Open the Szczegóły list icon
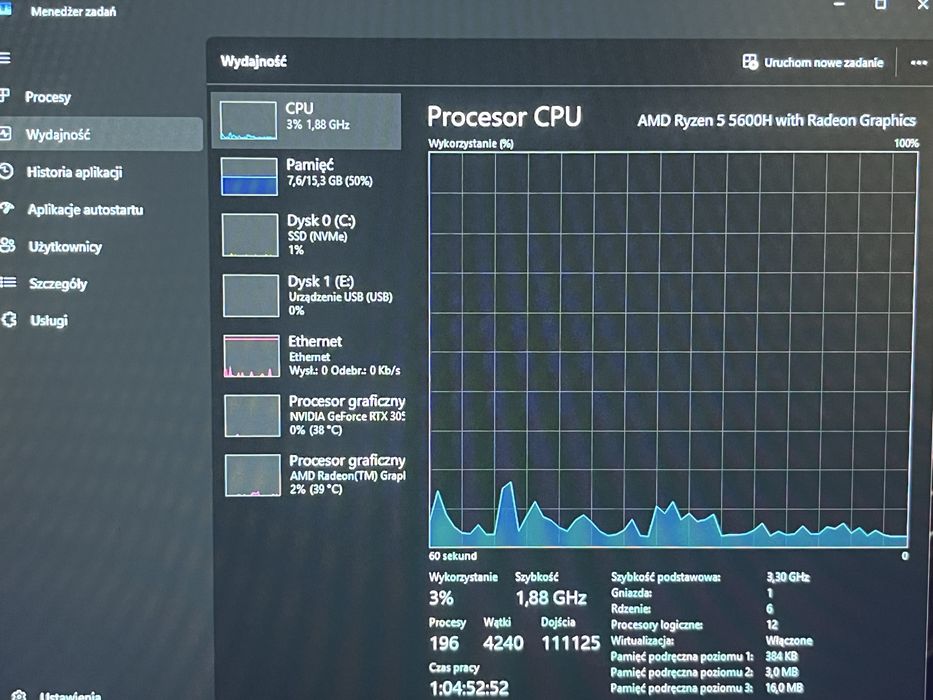This screenshot has width=933, height=700. (8, 282)
